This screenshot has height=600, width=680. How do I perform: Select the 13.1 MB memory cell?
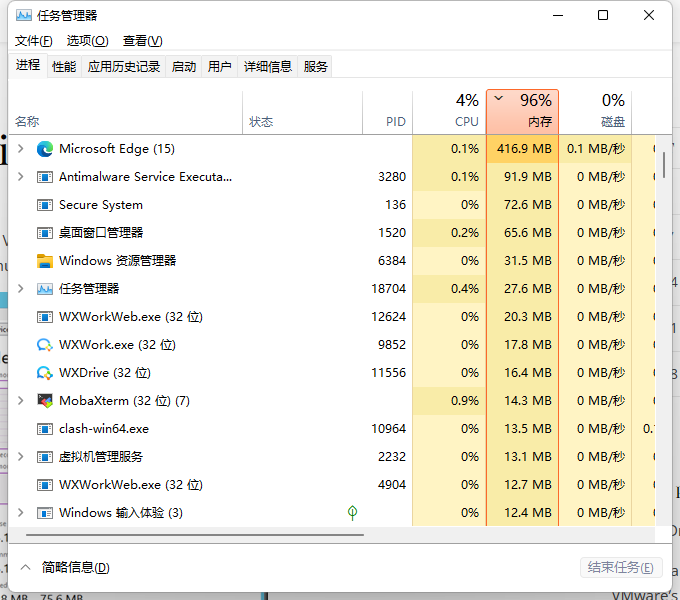(x=523, y=457)
